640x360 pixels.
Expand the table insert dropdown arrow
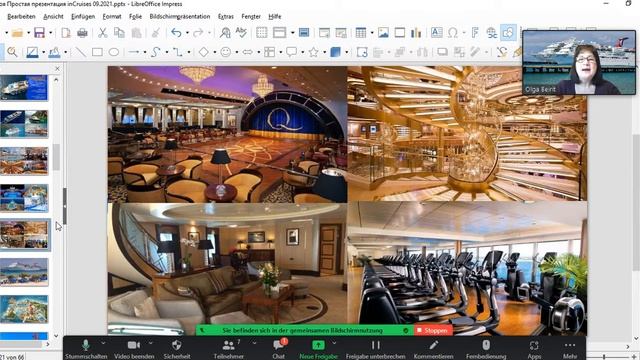pyautogui.click(x=372, y=33)
